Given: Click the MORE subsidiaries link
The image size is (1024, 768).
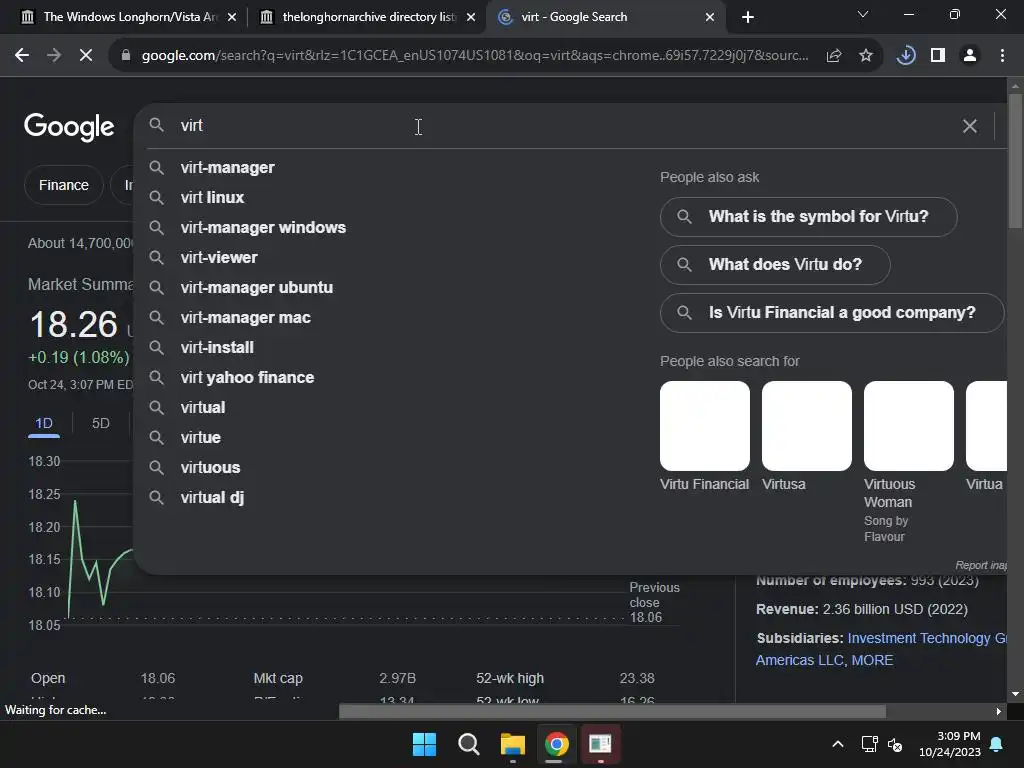Looking at the screenshot, I should coord(872,660).
